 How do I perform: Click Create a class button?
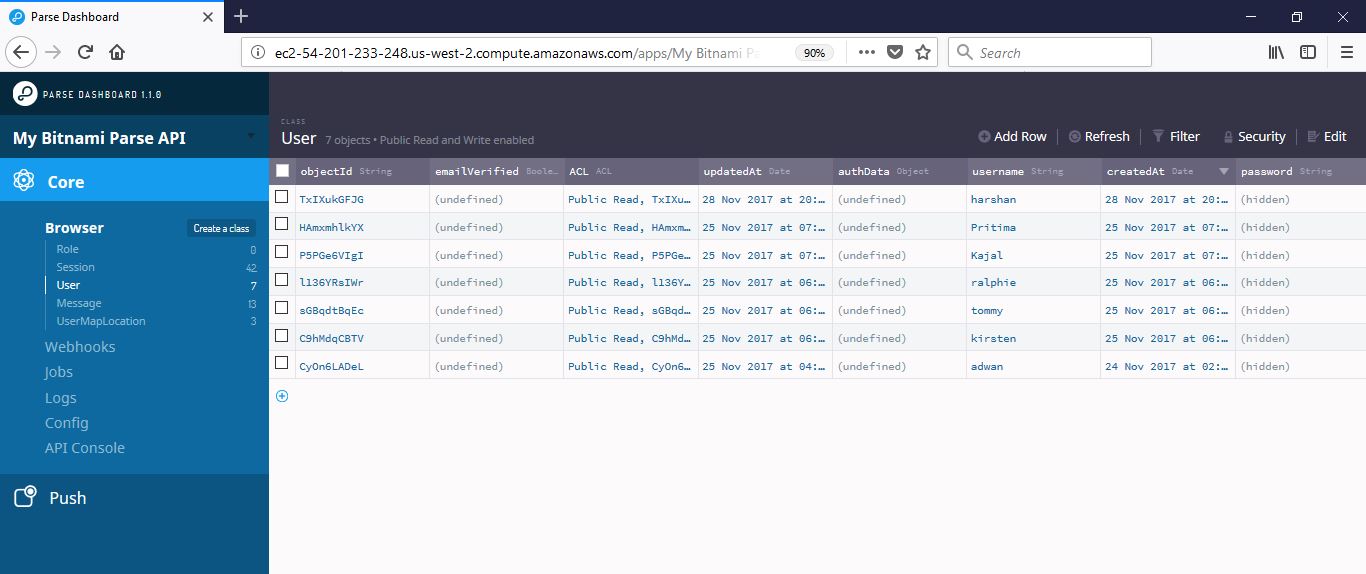click(221, 228)
